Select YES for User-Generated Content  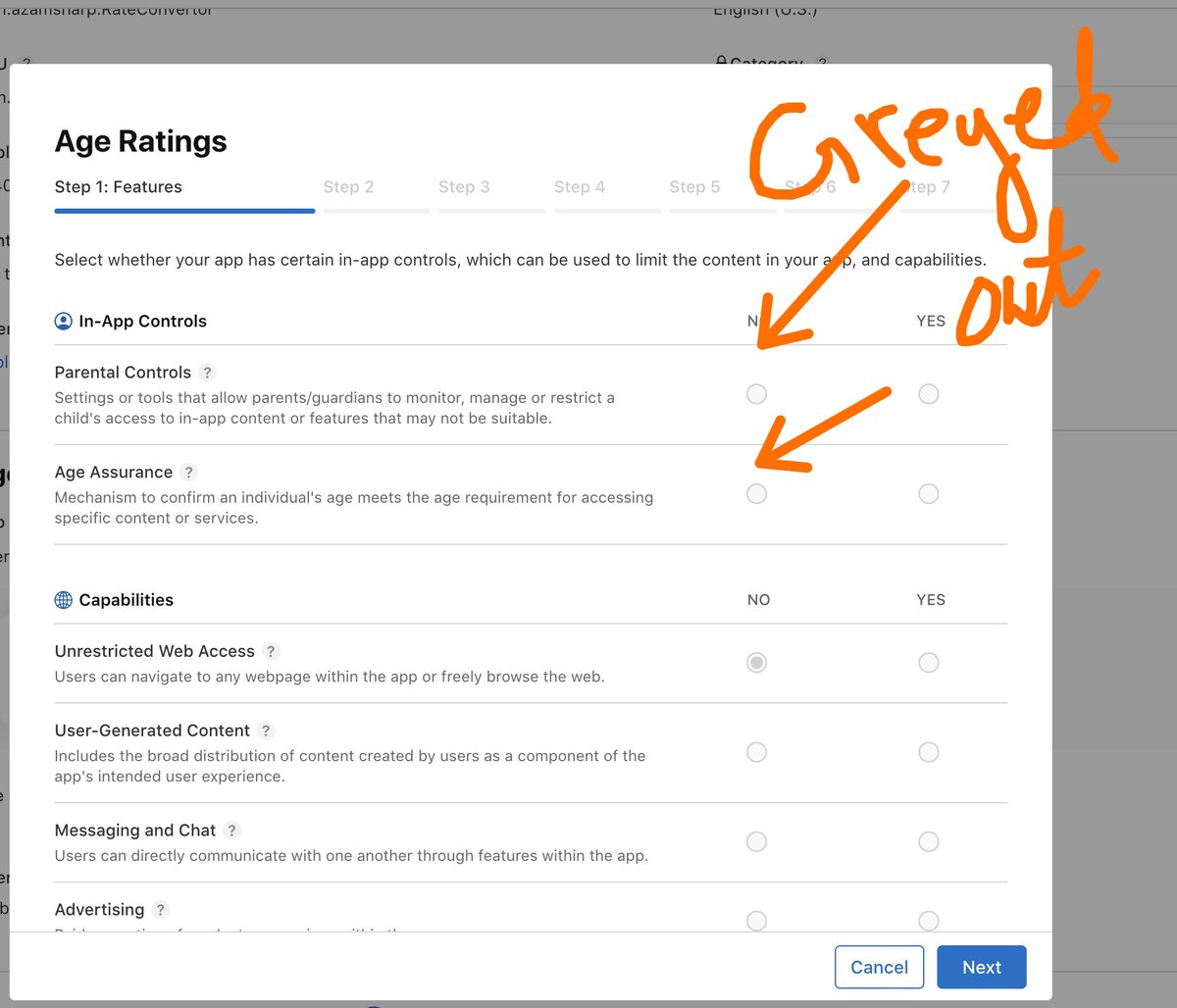[929, 752]
